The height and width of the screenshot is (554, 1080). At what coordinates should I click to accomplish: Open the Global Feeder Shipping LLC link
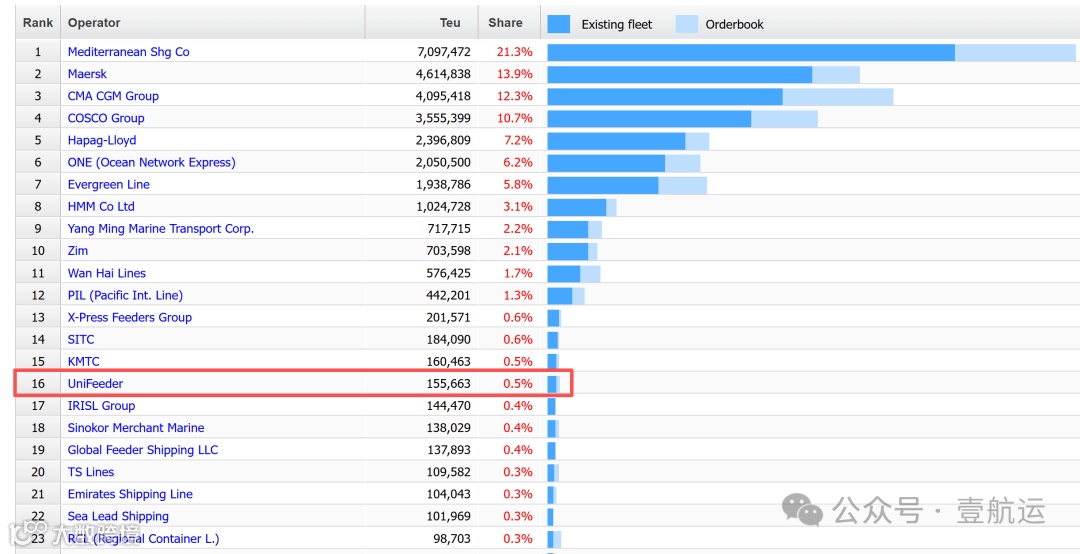point(143,449)
